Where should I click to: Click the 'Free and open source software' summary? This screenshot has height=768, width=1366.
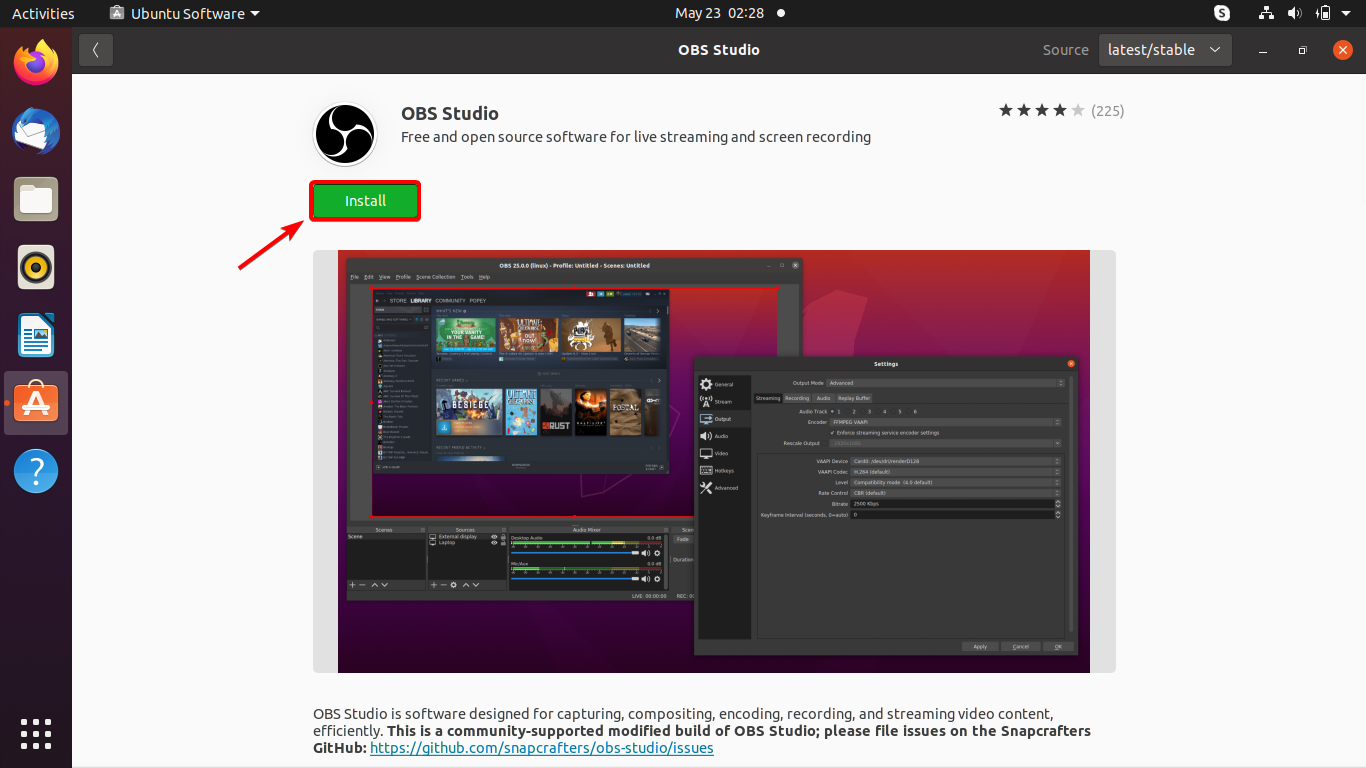tap(636, 137)
